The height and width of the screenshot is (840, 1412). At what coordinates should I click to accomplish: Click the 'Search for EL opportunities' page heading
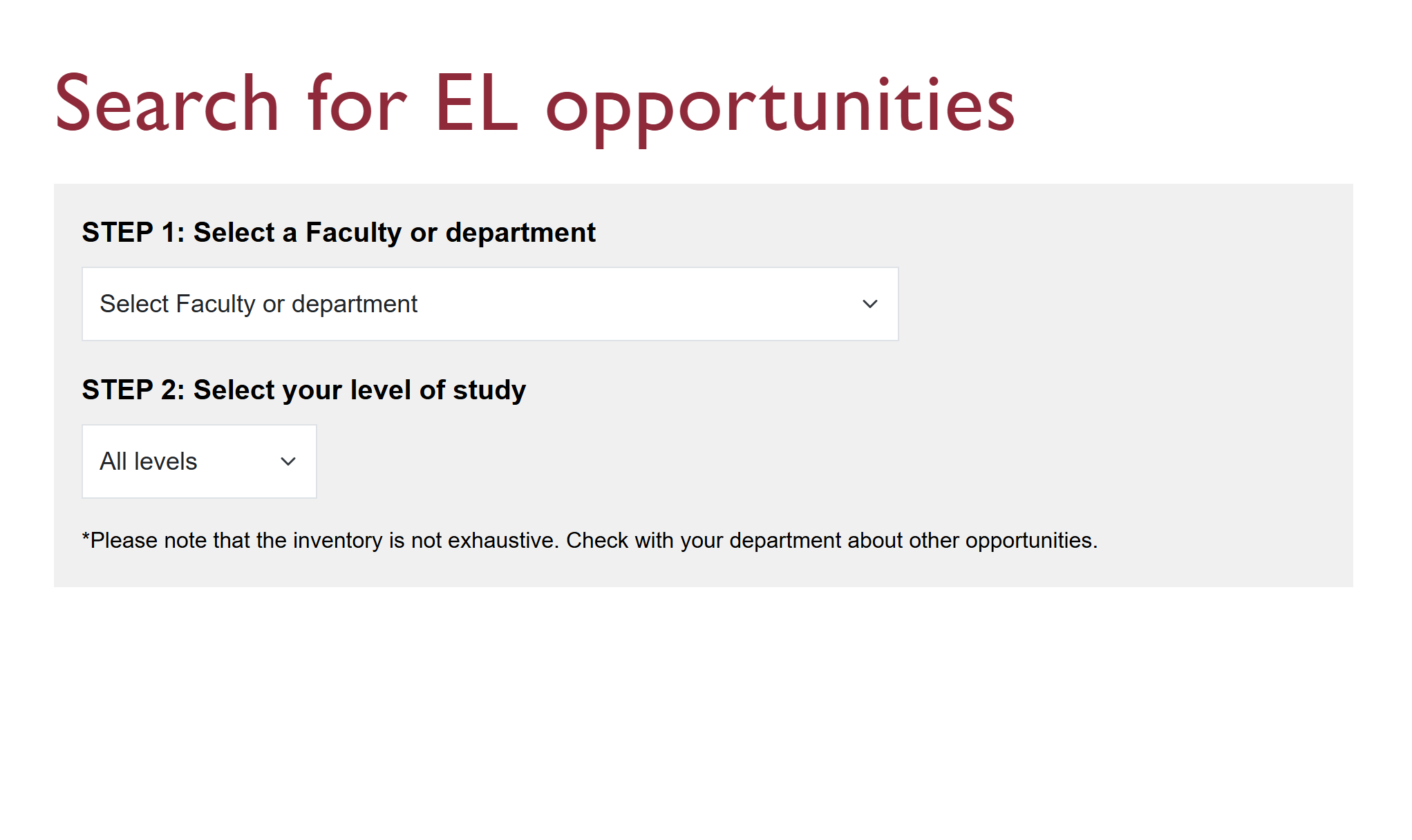click(x=534, y=105)
